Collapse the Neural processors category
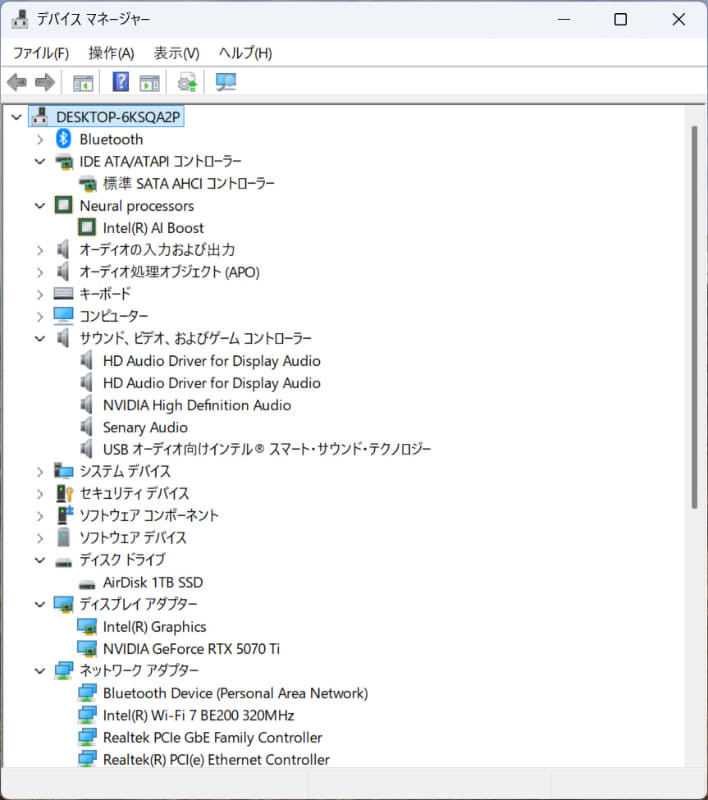Viewport: 708px width, 800px height. pyautogui.click(x=40, y=206)
